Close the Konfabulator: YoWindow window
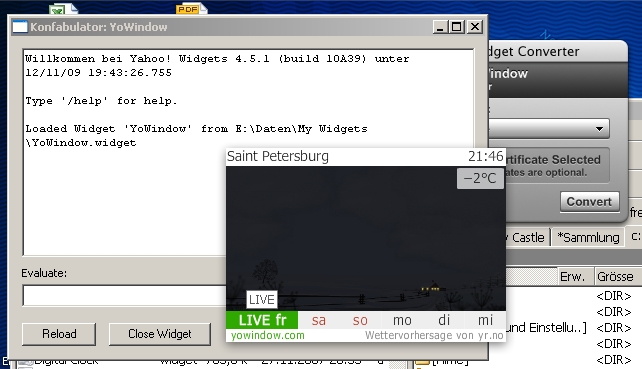This screenshot has height=369, width=642. [475, 27]
